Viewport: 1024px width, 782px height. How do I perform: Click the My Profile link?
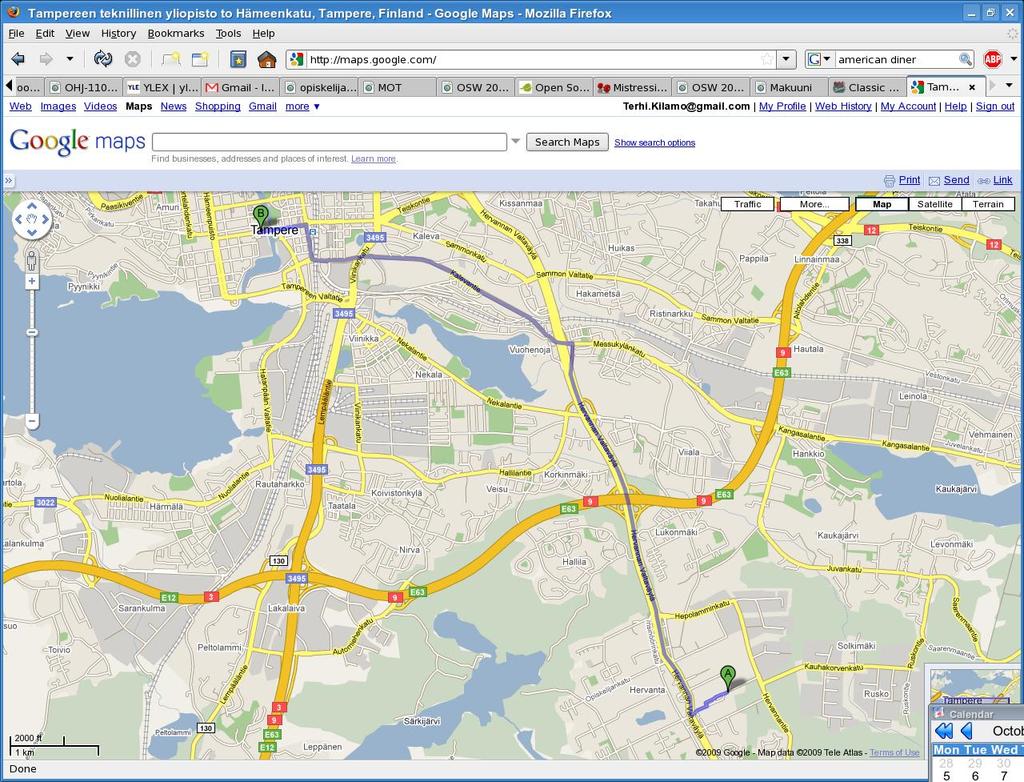[782, 106]
